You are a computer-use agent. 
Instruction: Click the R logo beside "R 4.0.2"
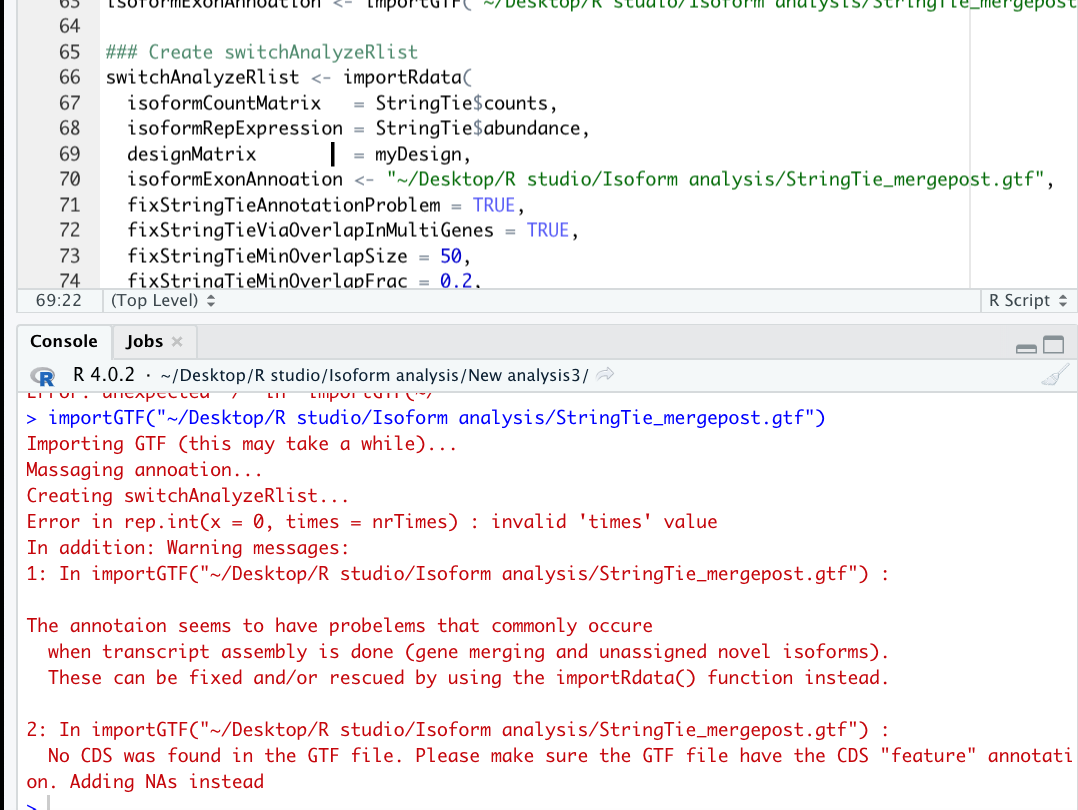pyautogui.click(x=41, y=377)
